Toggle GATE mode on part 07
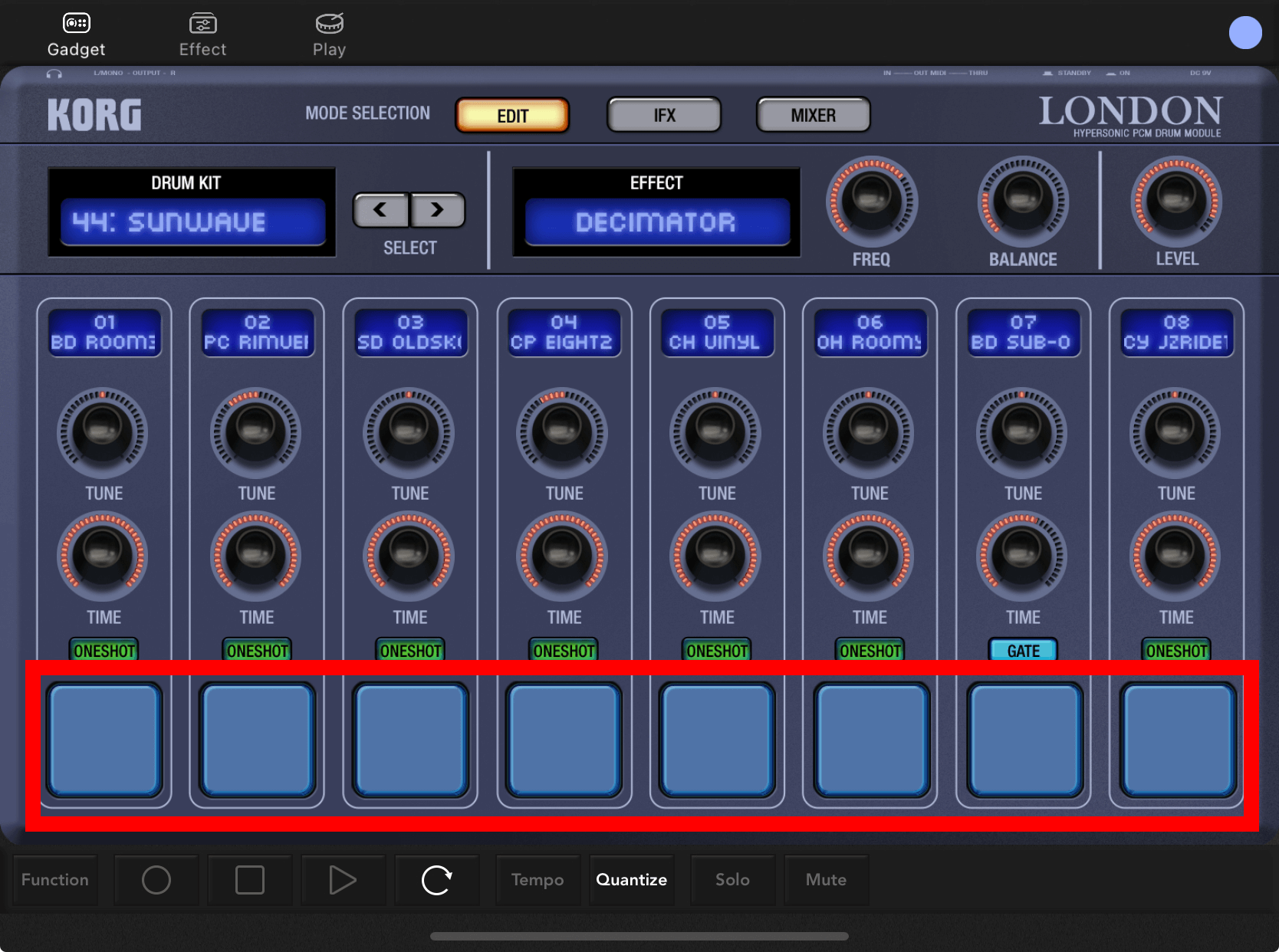This screenshot has height=952, width=1279. pos(1023,650)
